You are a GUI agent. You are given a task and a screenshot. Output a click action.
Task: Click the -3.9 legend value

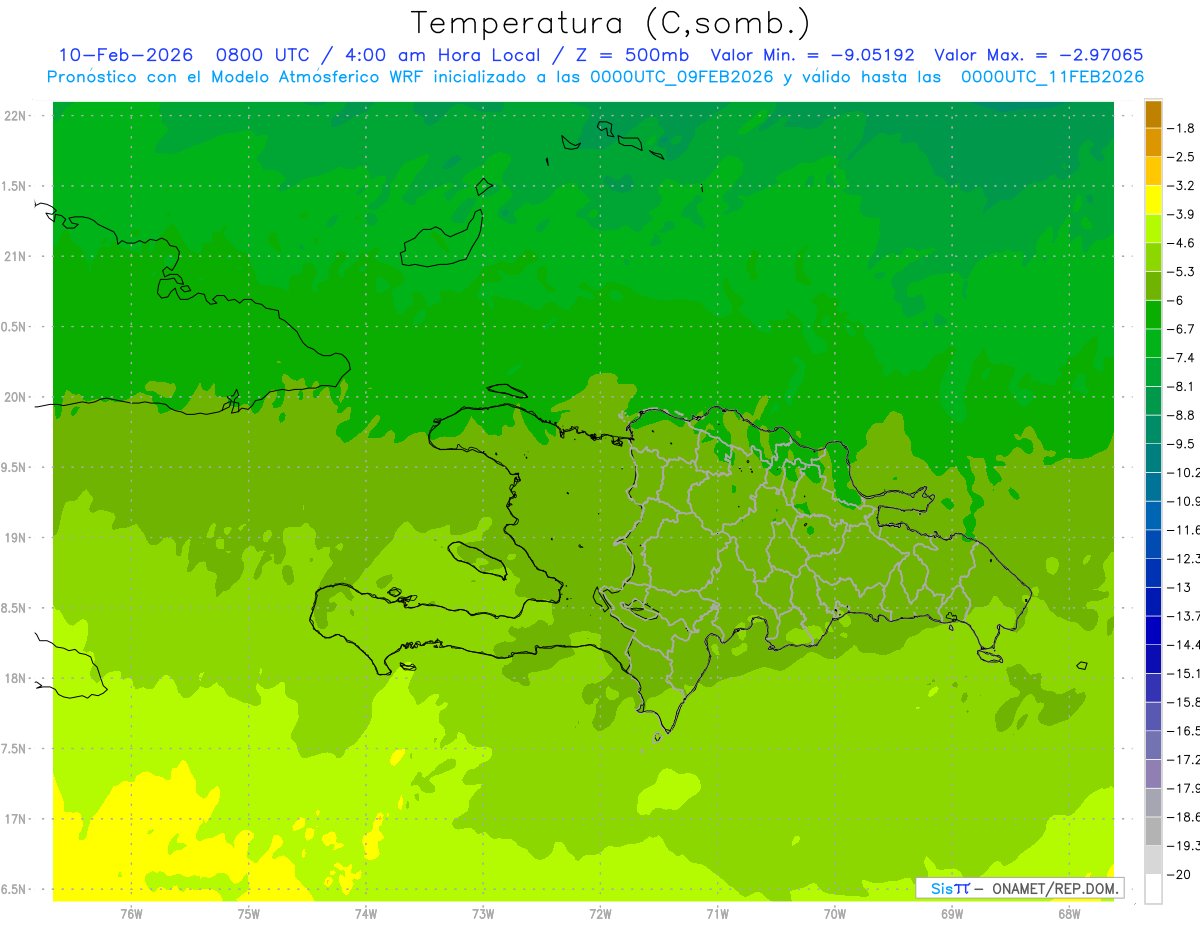(x=1183, y=214)
